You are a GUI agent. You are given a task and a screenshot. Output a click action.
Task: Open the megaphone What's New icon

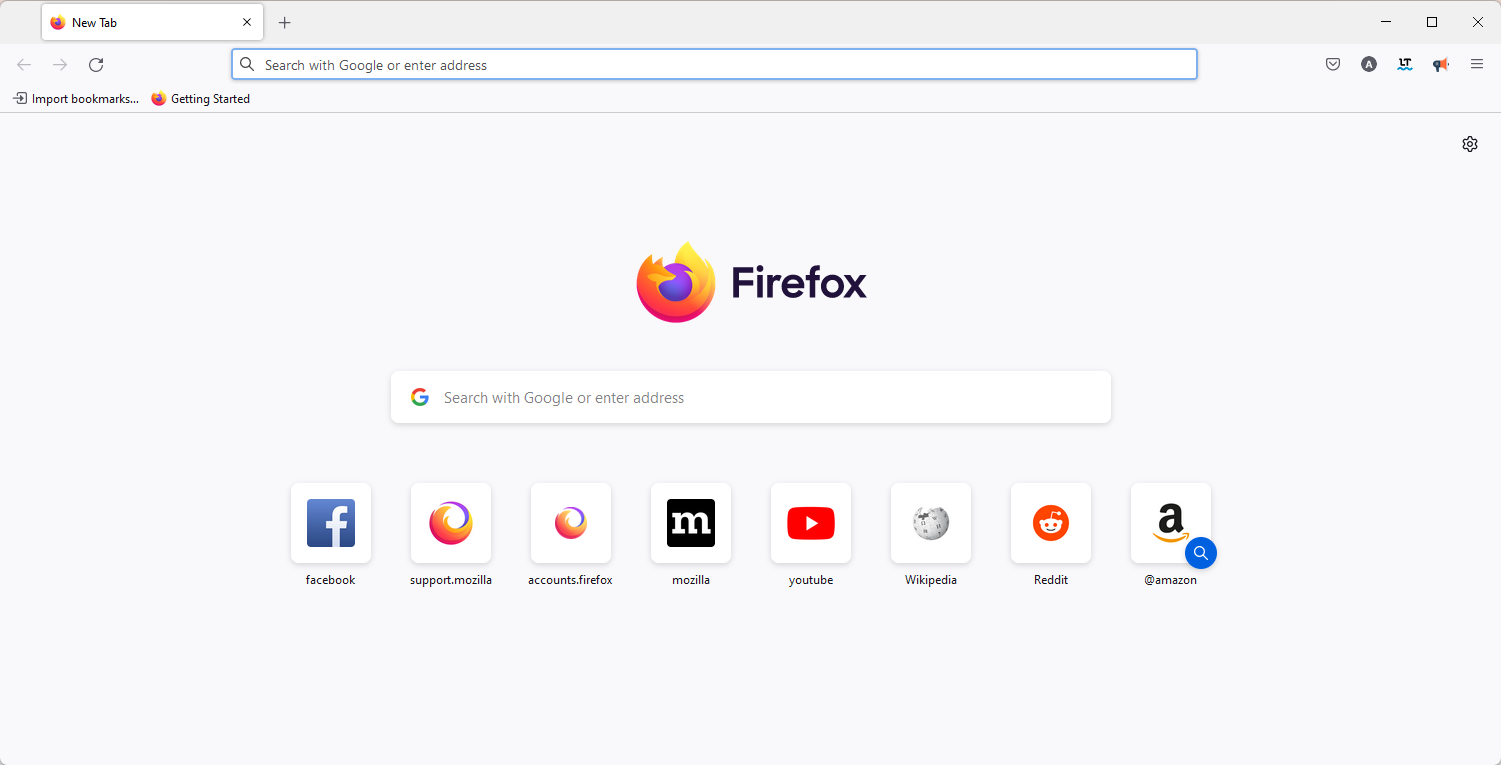1441,65
